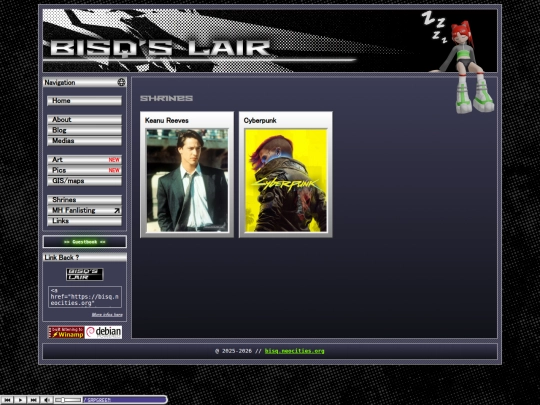
Task: Go to the Home page
Action: pyautogui.click(x=84, y=101)
